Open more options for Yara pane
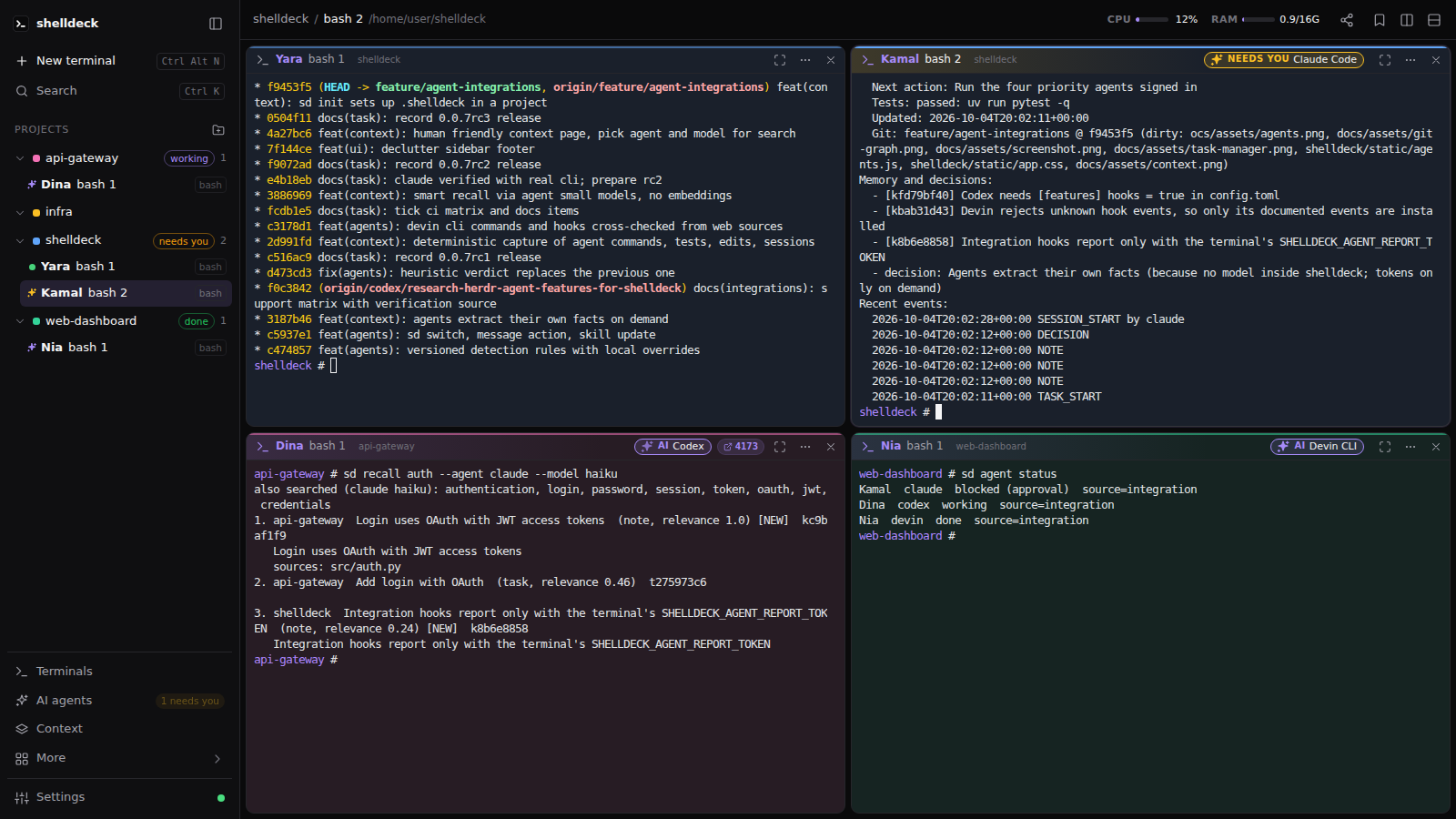The image size is (1456, 819). (805, 60)
